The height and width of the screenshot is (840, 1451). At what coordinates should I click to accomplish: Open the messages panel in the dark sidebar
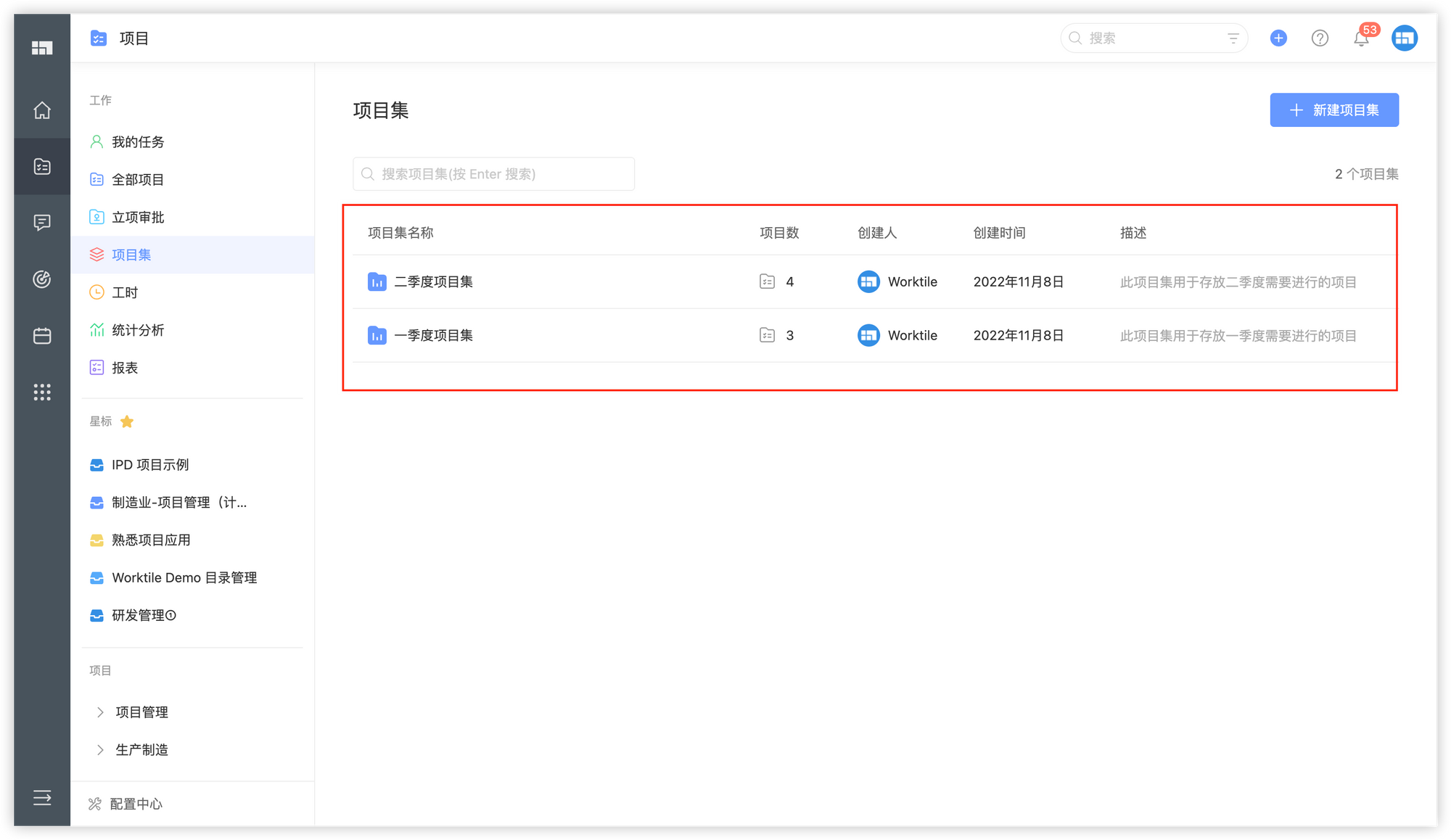tap(41, 222)
